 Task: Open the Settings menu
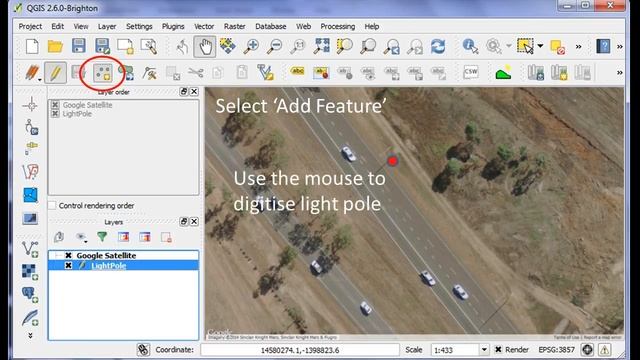139,27
